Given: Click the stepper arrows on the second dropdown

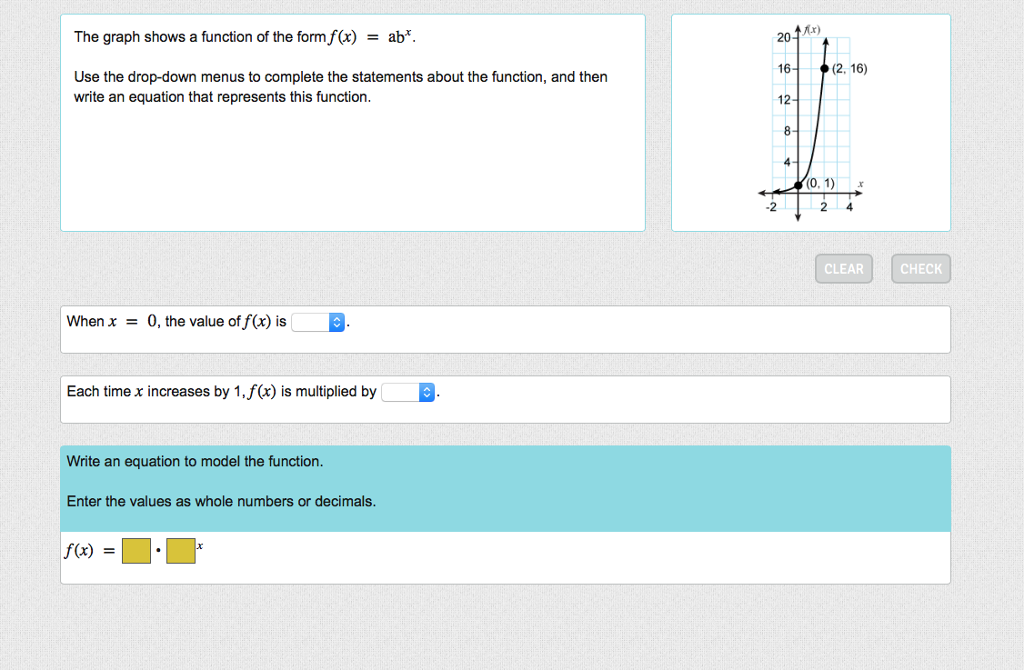Looking at the screenshot, I should pos(425,392).
